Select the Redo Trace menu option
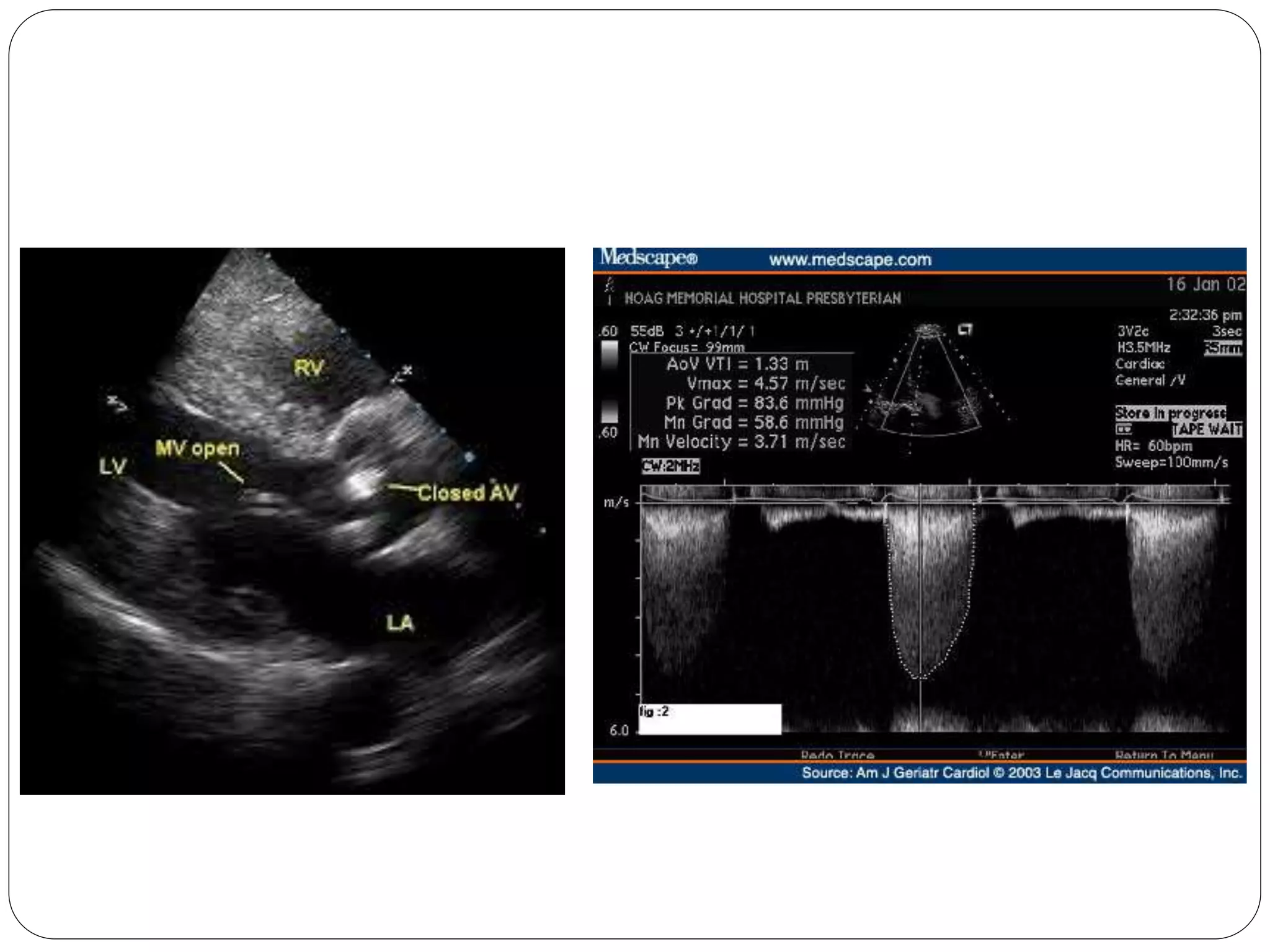This screenshot has height=952, width=1270. tap(837, 755)
